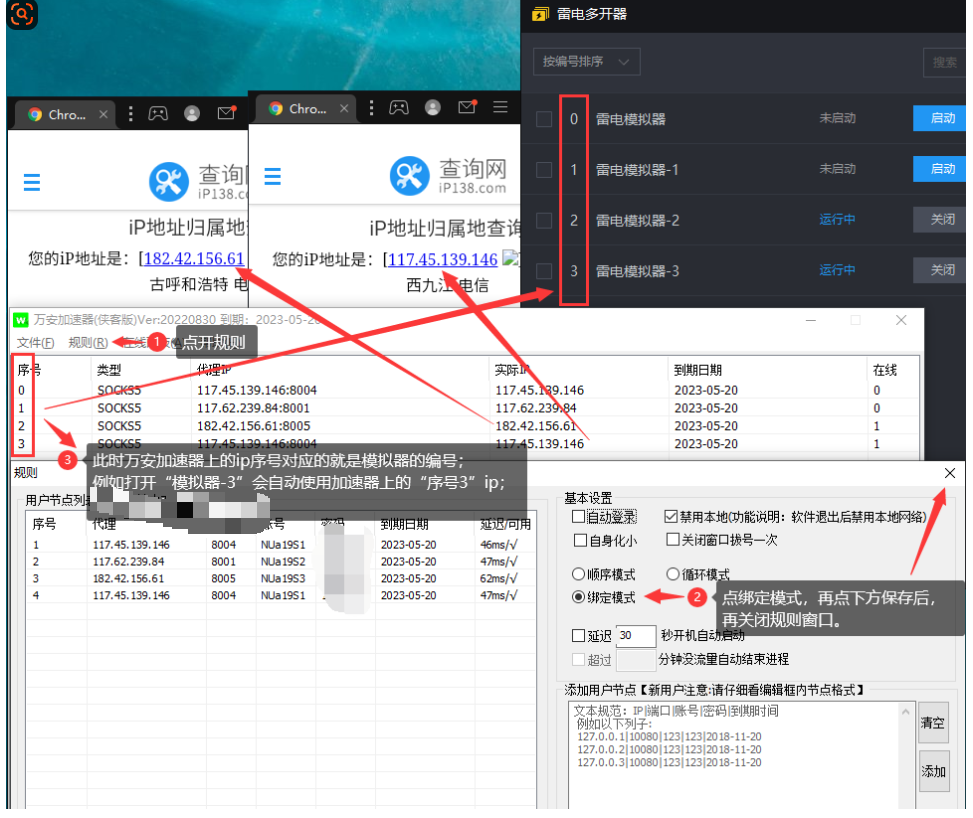Image resolution: width=973 pixels, height=818 pixels.
Task: Click the node format text area
Action: pyautogui.click(x=735, y=755)
